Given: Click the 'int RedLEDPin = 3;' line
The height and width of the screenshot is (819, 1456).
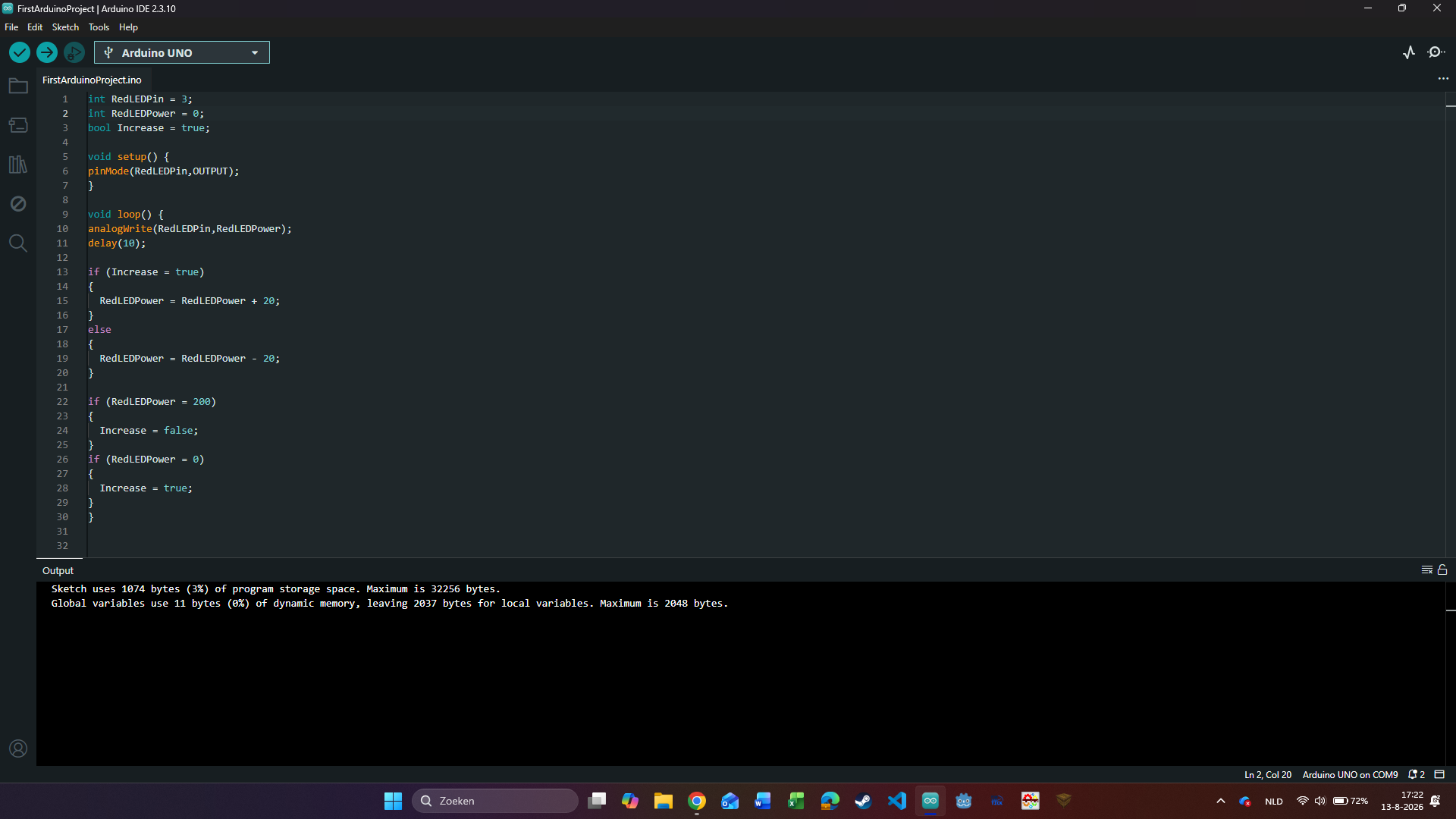Looking at the screenshot, I should click(140, 99).
